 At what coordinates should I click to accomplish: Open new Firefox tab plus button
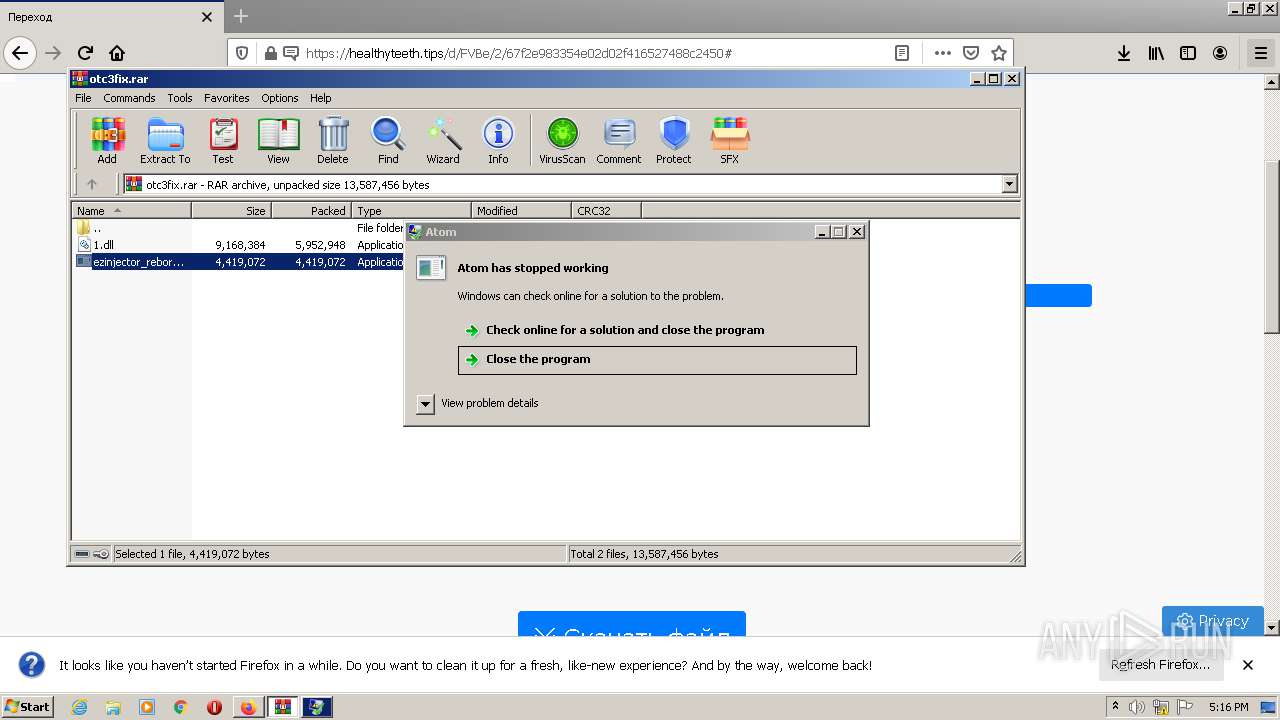point(240,17)
